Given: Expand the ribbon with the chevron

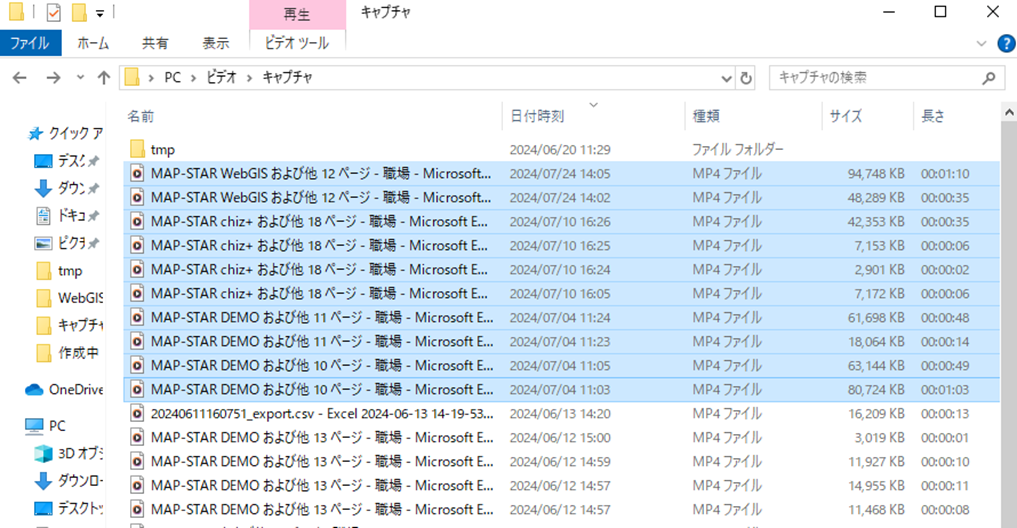Looking at the screenshot, I should click(981, 43).
